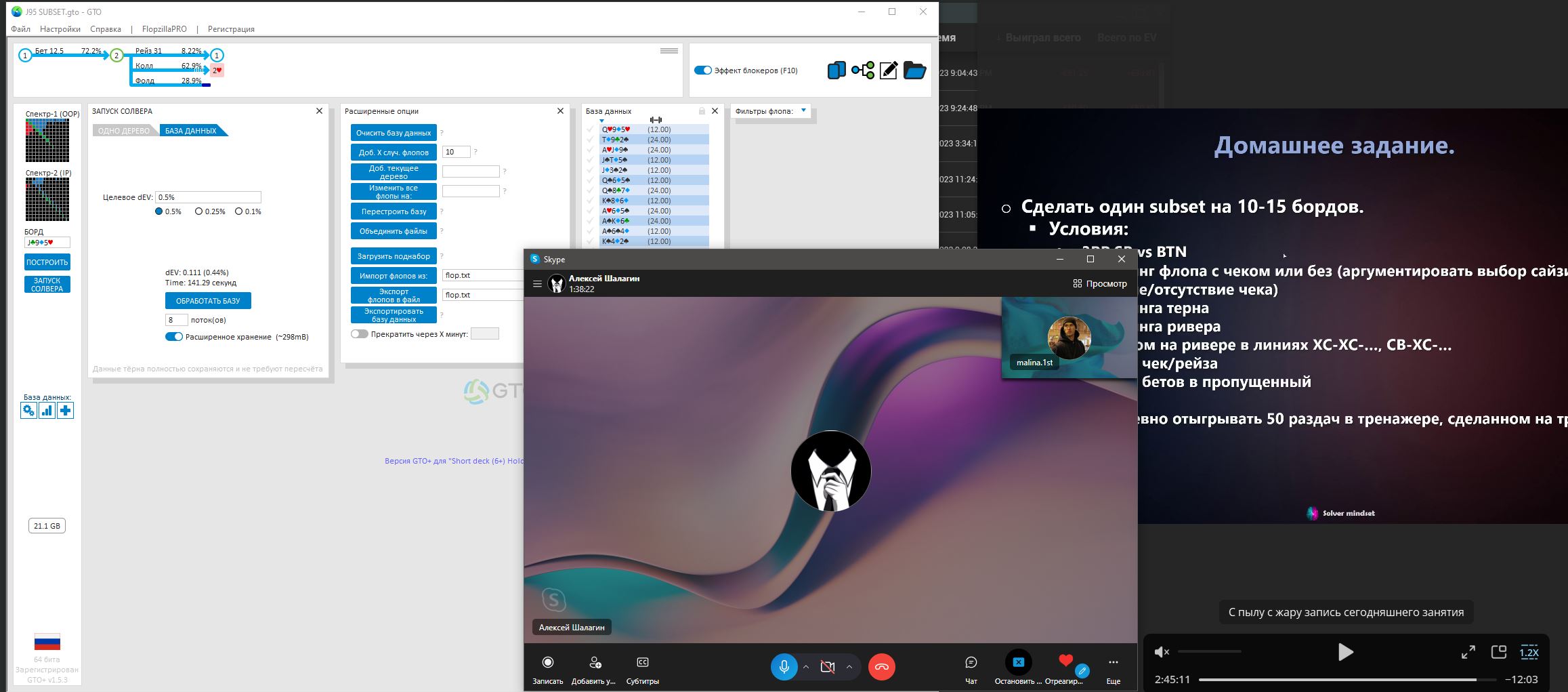Image resolution: width=1568 pixels, height=692 pixels.
Task: Click Объединить файлы button
Action: (394, 231)
